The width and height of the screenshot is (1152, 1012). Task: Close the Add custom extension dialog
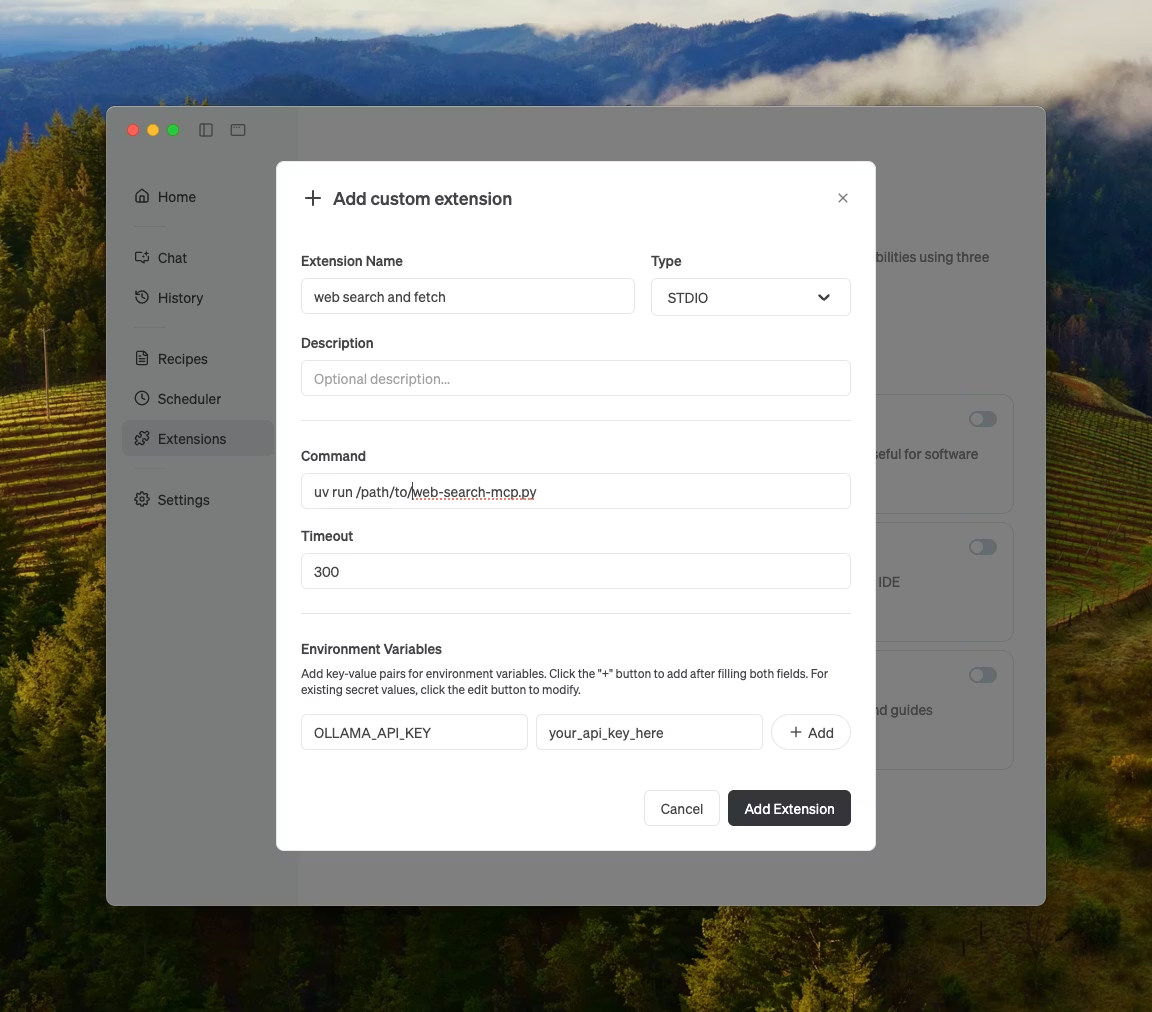(x=843, y=198)
